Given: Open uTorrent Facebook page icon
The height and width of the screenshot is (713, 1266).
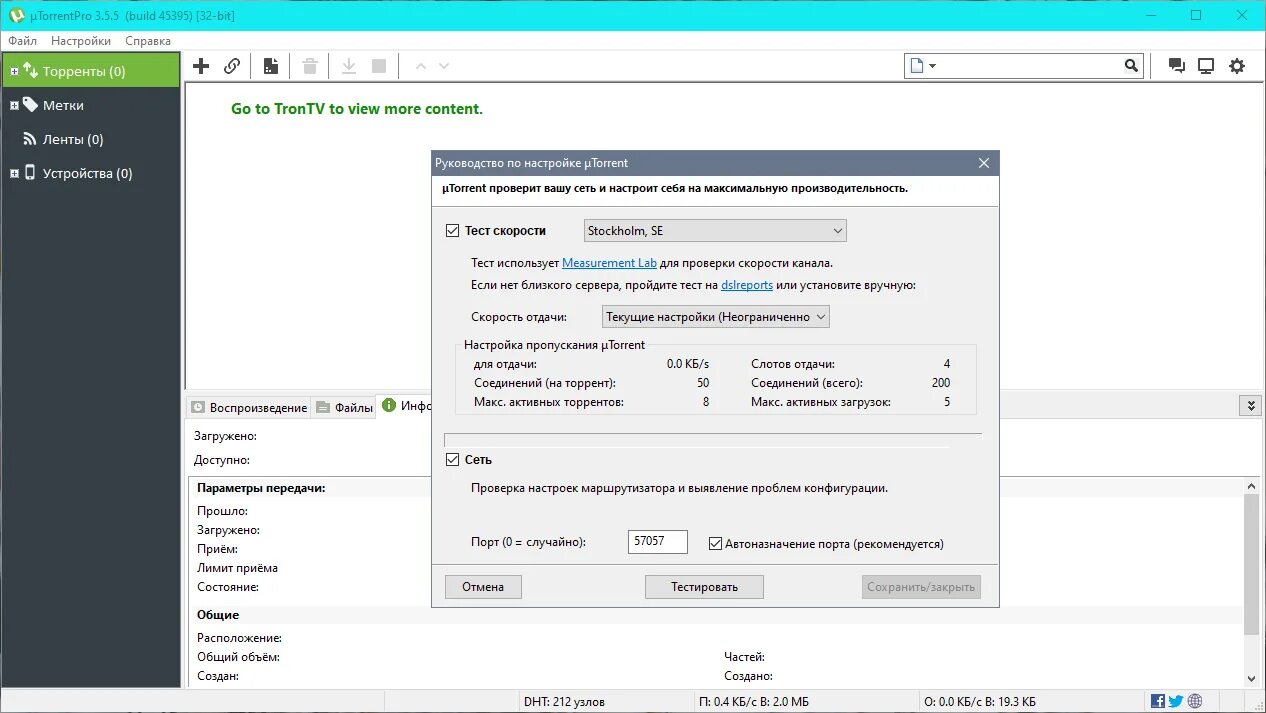Looking at the screenshot, I should pyautogui.click(x=1157, y=700).
